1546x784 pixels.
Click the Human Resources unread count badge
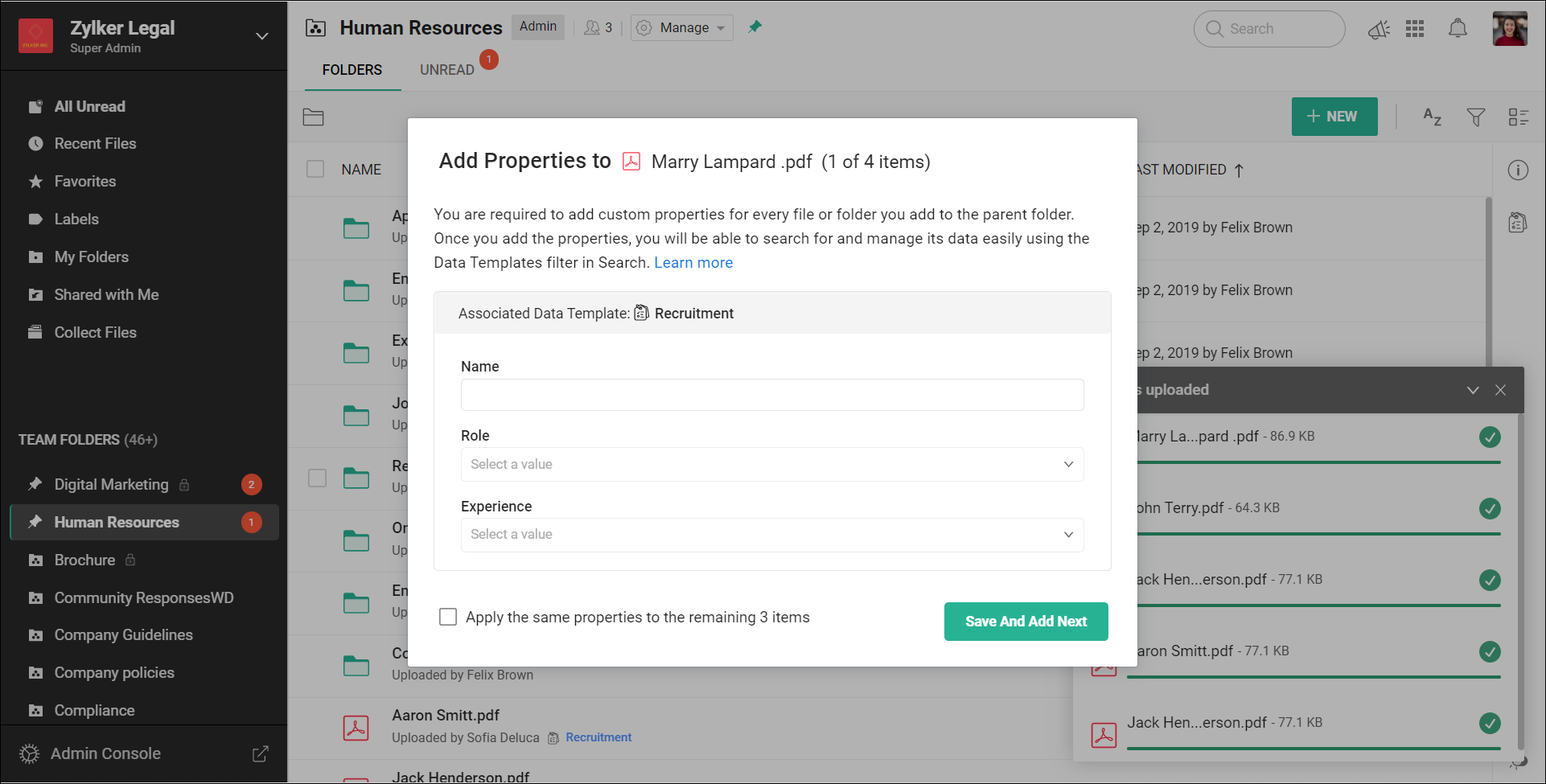[x=252, y=523]
